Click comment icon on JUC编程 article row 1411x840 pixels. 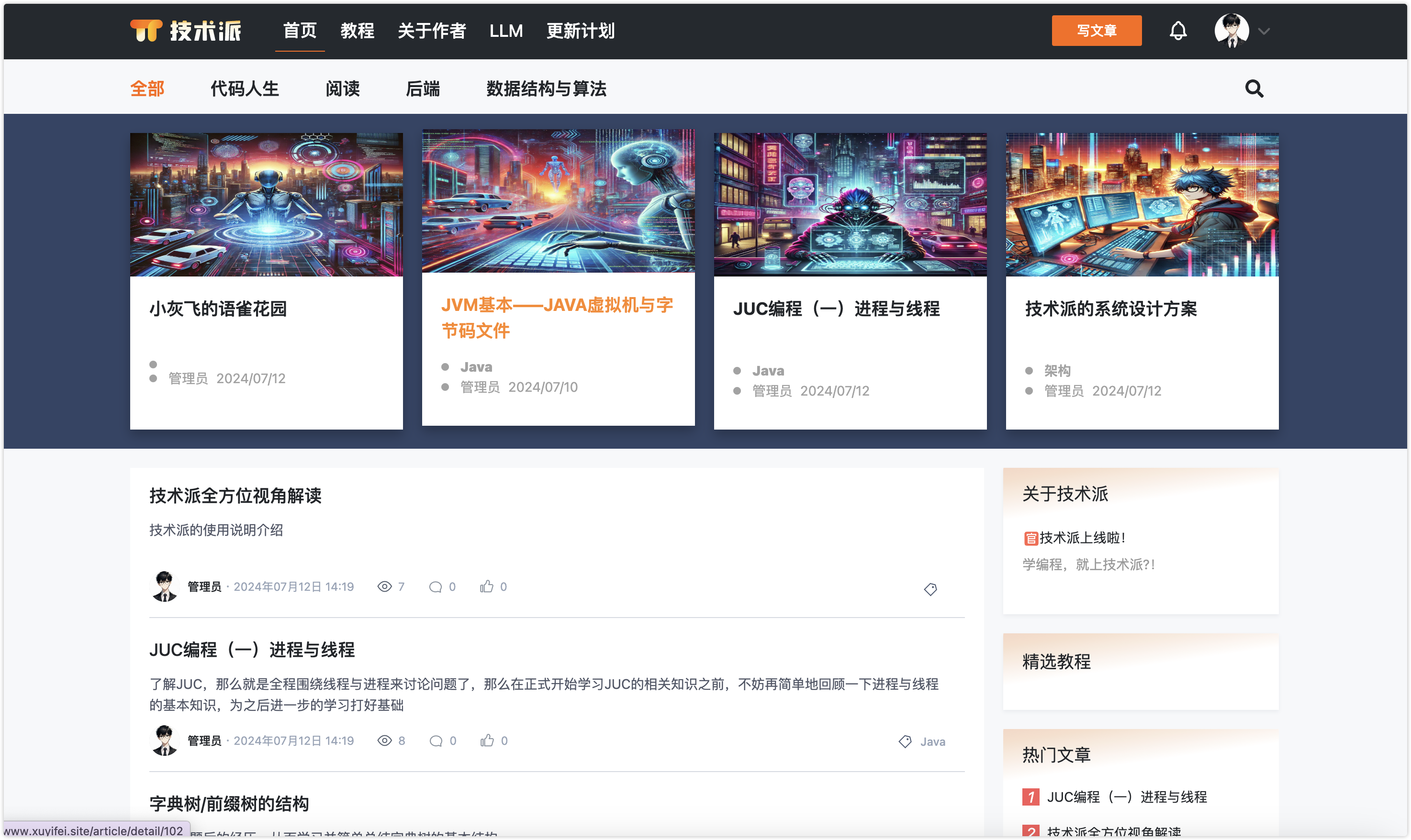(436, 741)
